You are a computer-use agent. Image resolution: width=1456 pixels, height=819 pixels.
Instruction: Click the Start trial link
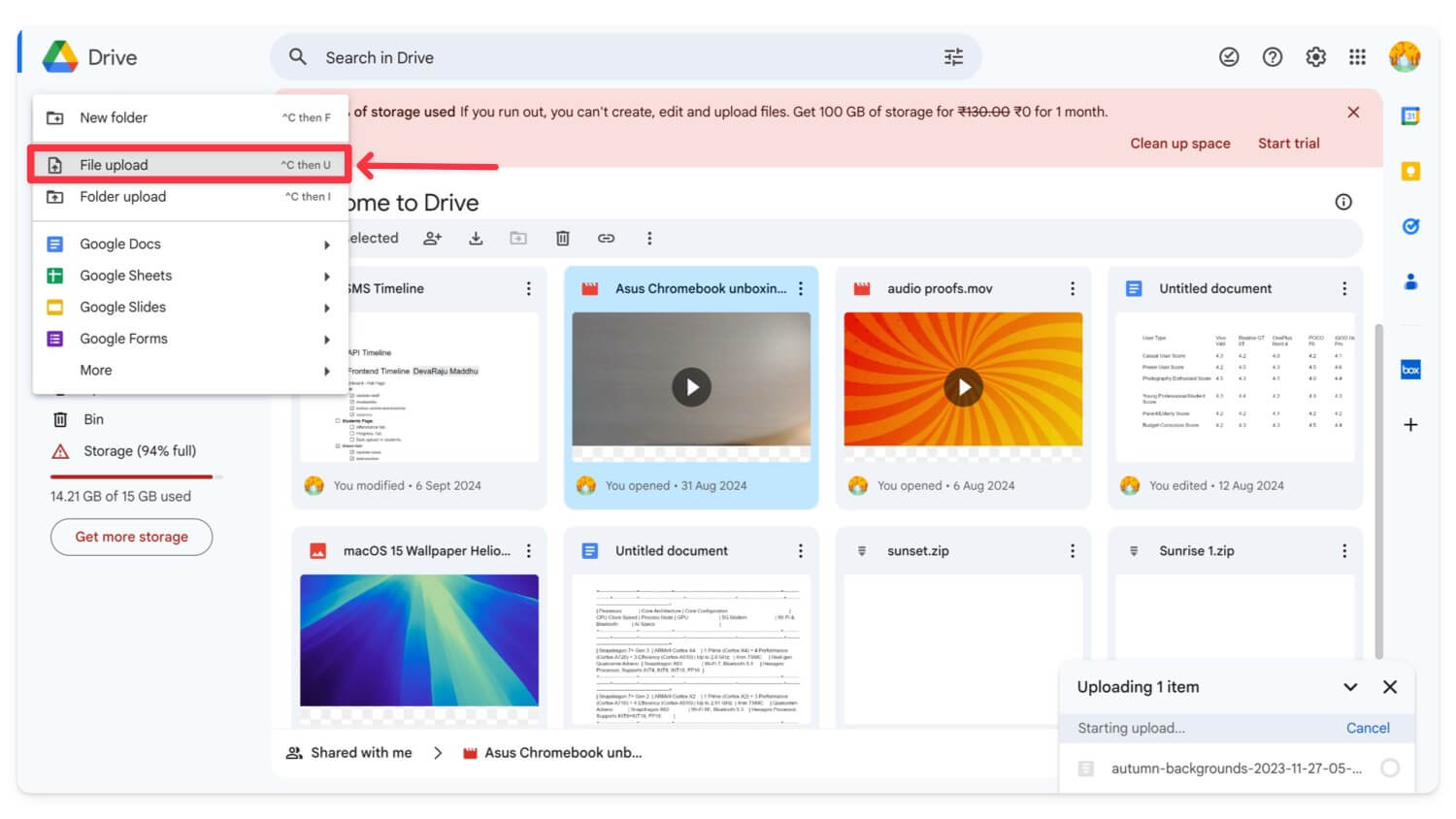(x=1288, y=144)
